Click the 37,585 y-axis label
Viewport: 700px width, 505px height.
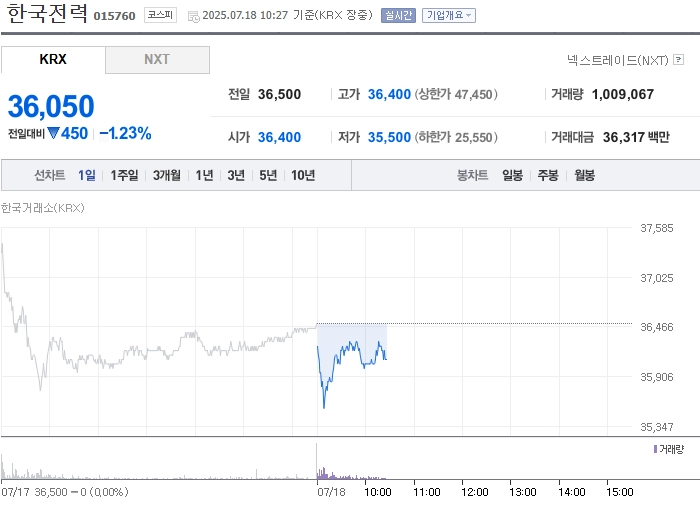(657, 228)
